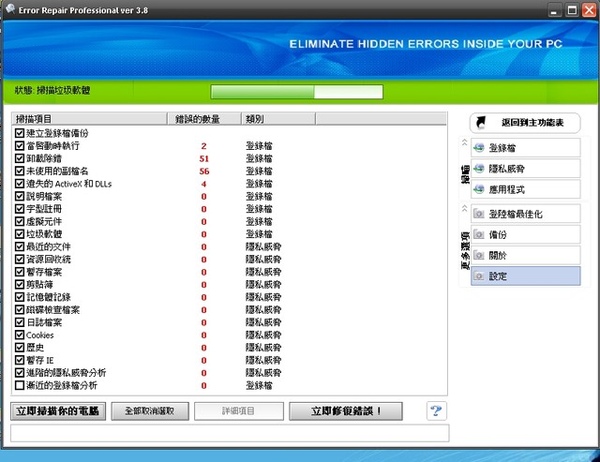The width and height of the screenshot is (600, 462).
Task: Click the 詳細項目 button
Action: (x=239, y=411)
